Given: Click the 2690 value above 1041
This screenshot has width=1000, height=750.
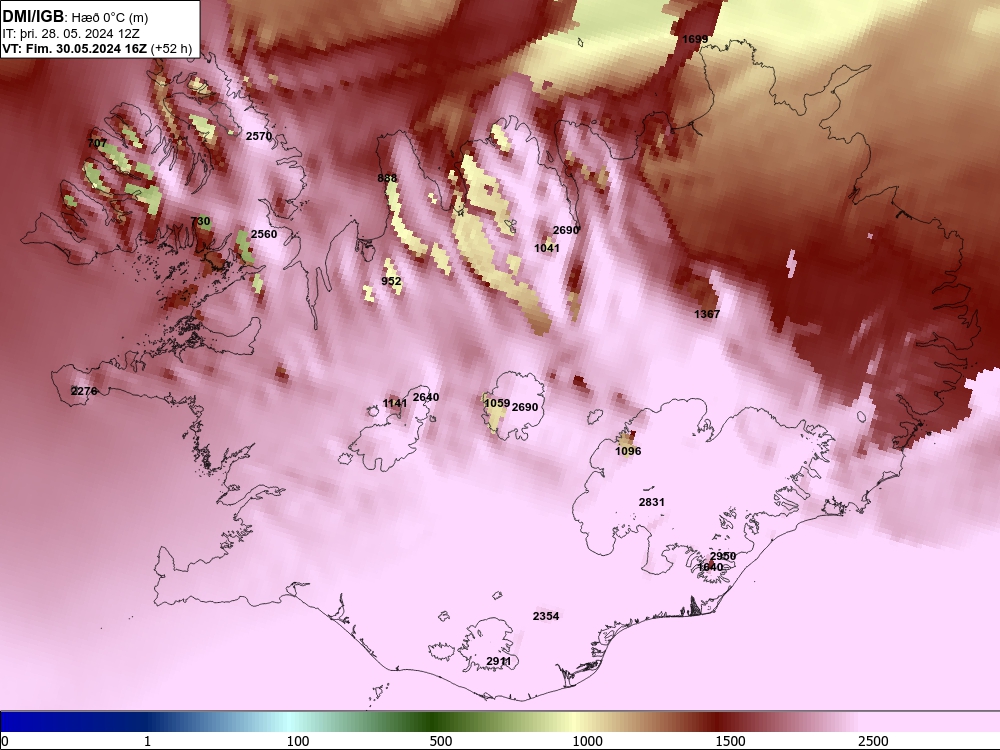Looking at the screenshot, I should (566, 230).
